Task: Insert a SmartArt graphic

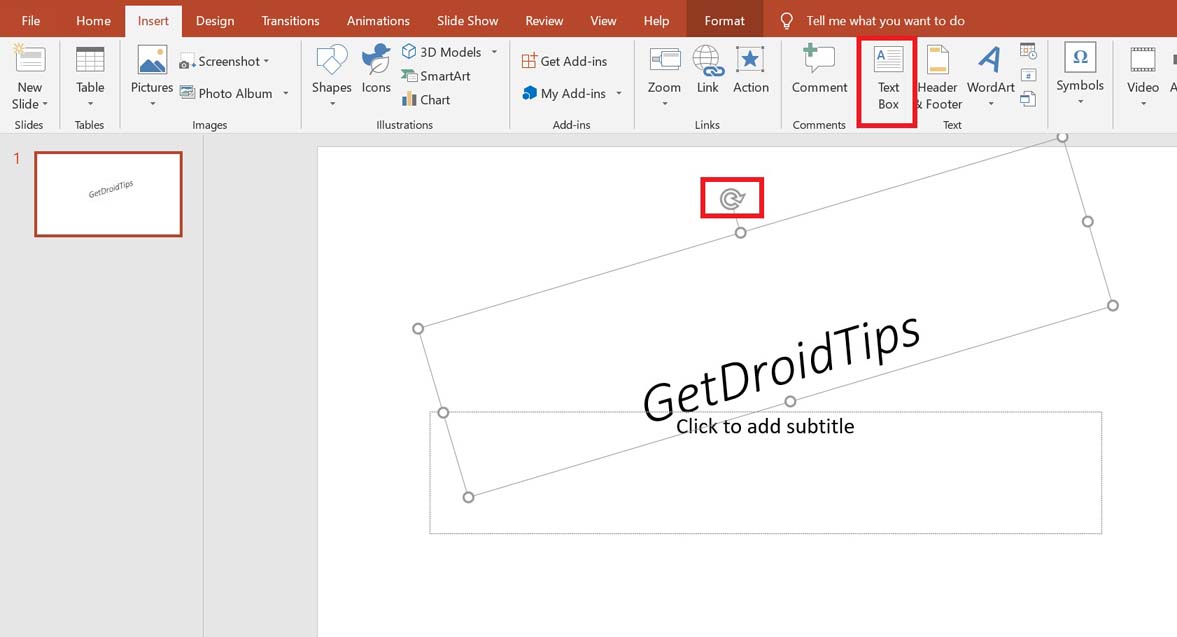Action: [x=435, y=76]
